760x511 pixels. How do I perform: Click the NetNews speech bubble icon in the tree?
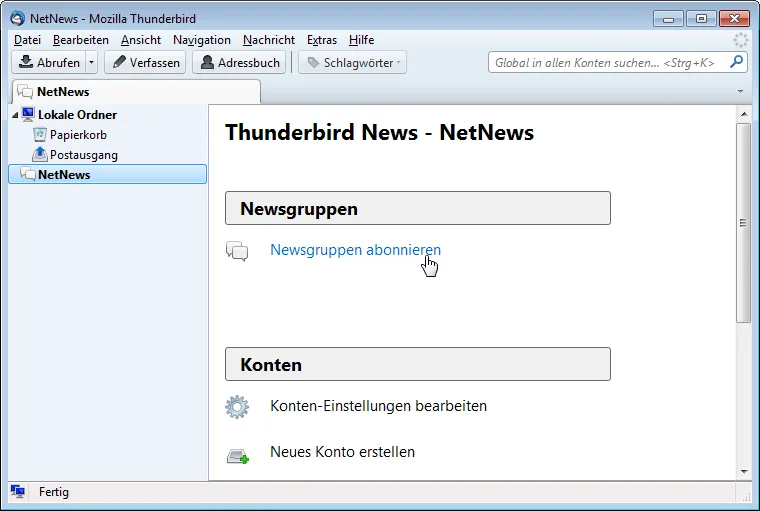coord(28,174)
